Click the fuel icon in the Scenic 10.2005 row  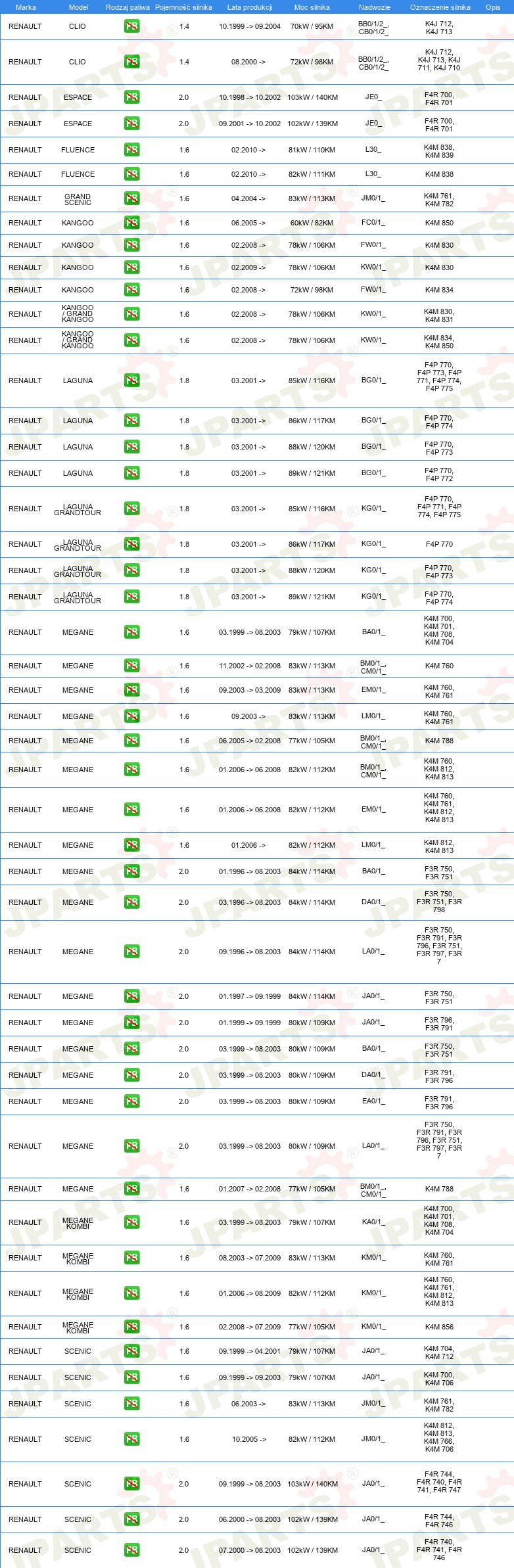click(132, 1440)
